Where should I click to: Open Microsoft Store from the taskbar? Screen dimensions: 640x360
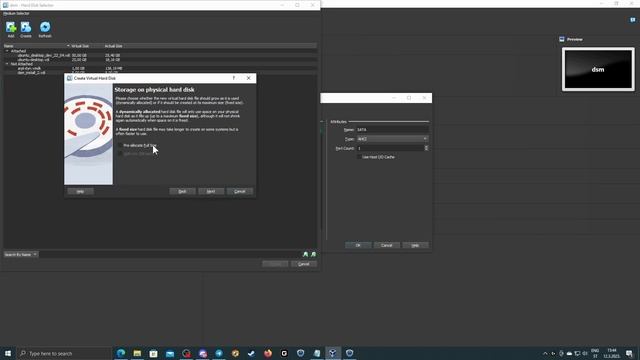pyautogui.click(x=153, y=353)
